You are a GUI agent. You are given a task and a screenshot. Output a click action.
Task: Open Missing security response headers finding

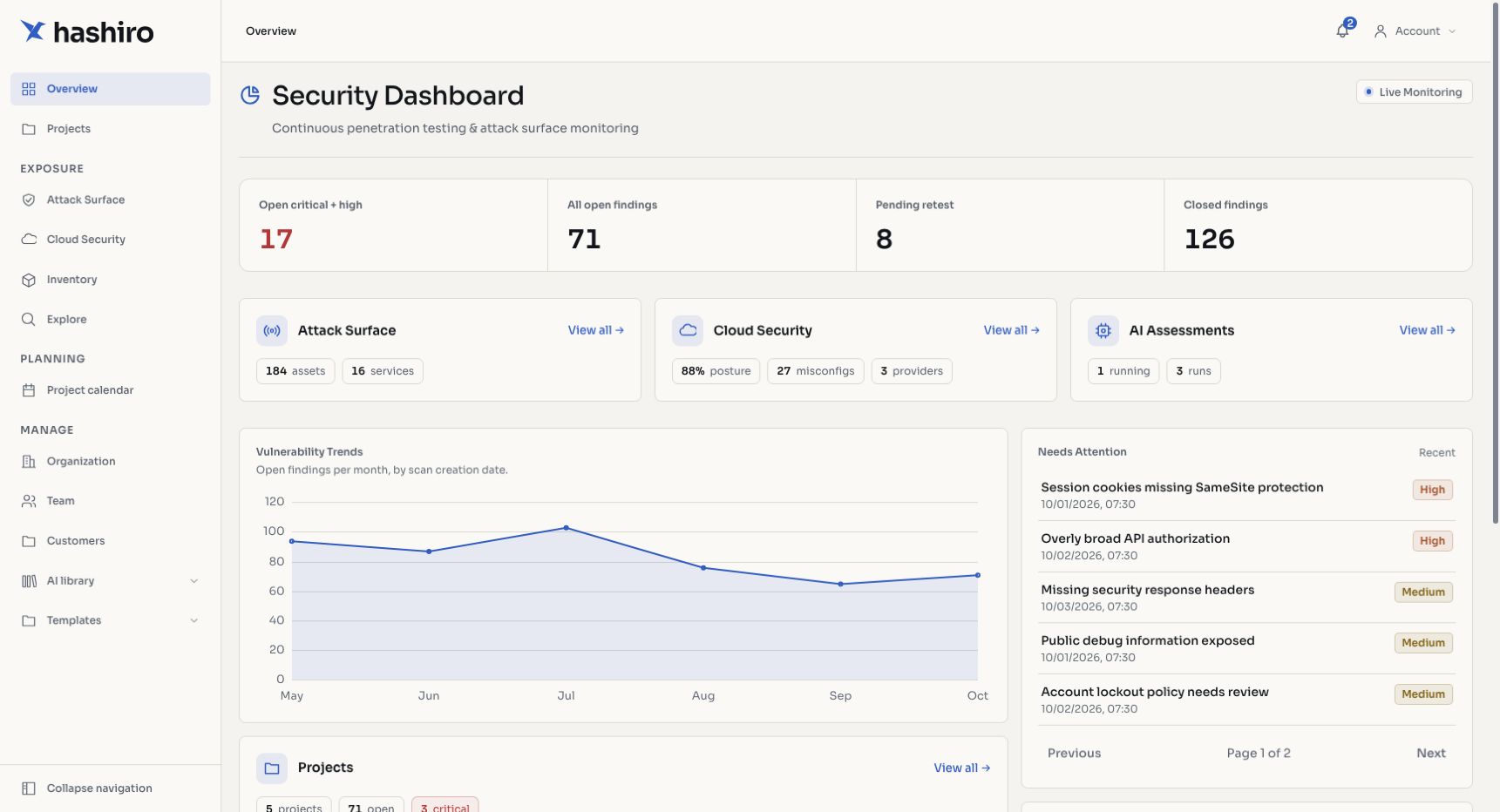1246,598
